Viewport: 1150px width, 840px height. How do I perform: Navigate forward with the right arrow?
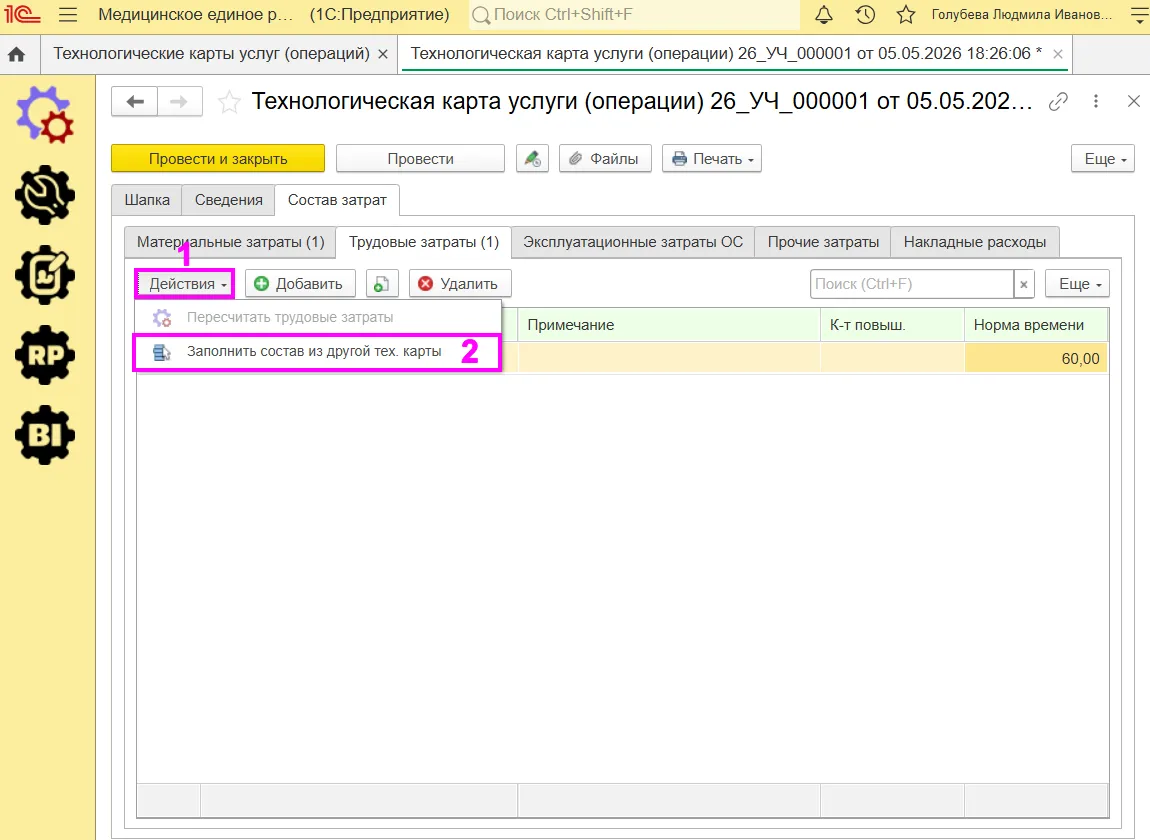(x=179, y=102)
